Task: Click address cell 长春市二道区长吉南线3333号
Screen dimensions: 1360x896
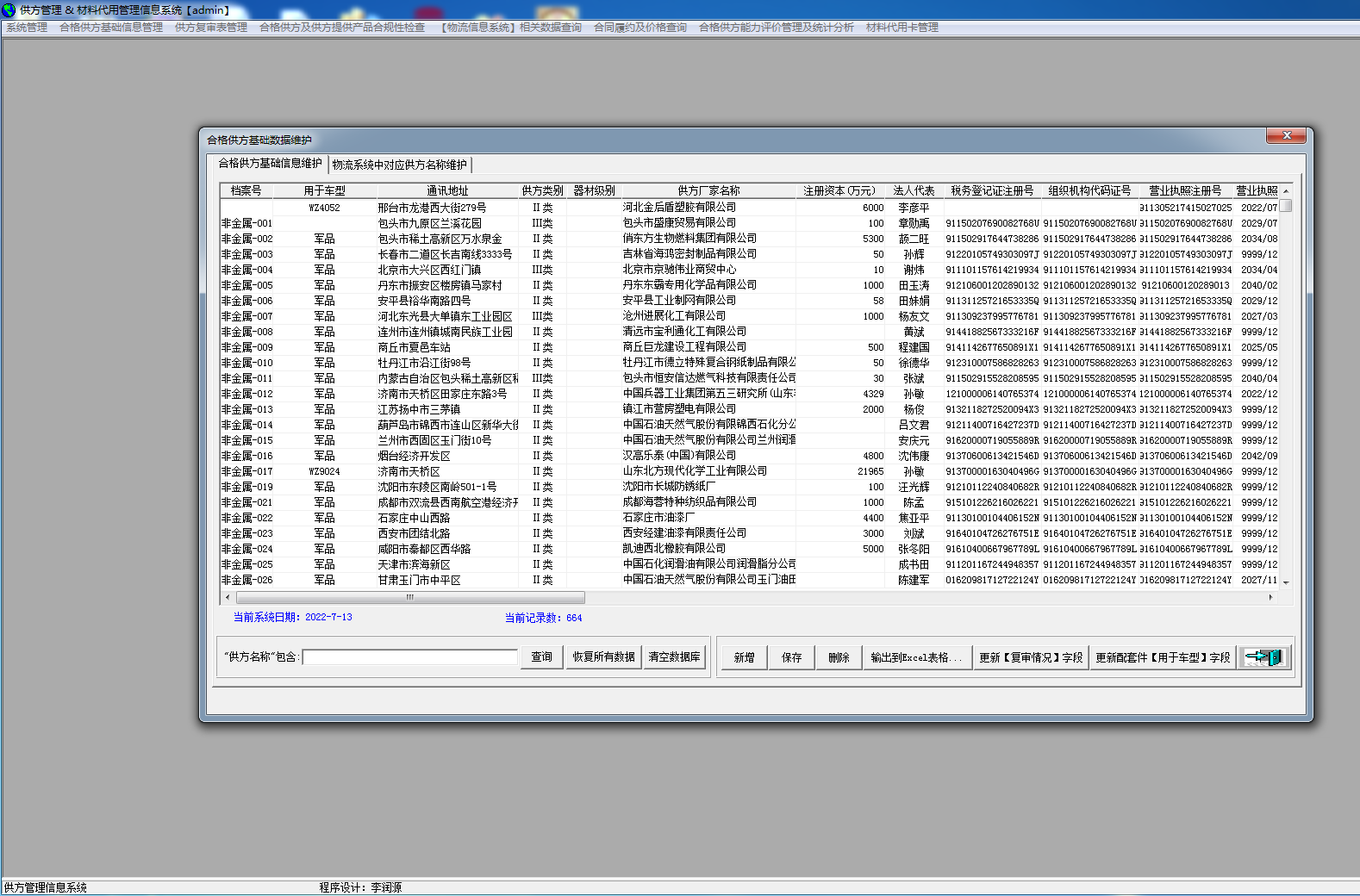Action: pyautogui.click(x=447, y=254)
